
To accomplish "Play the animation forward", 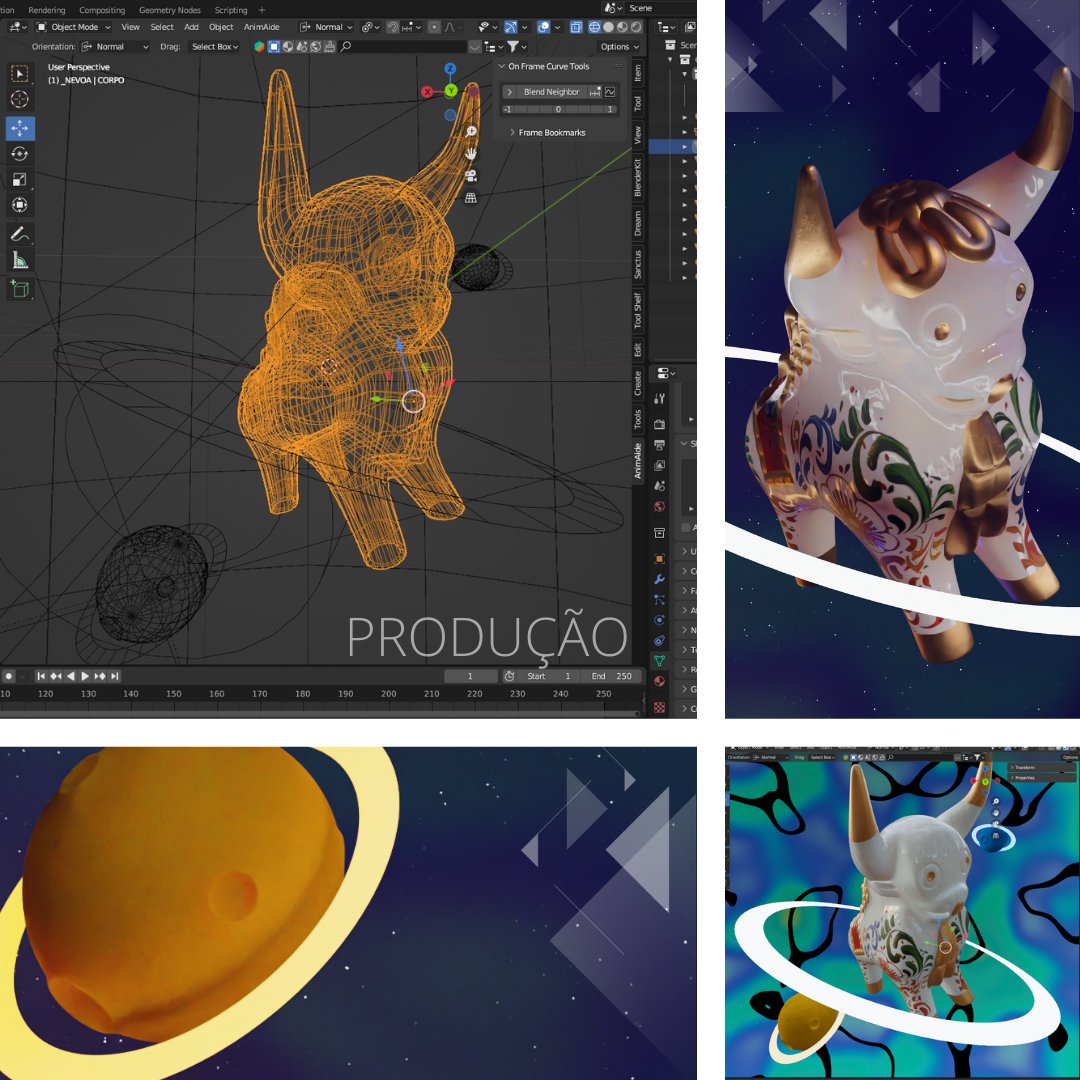I will [x=85, y=676].
